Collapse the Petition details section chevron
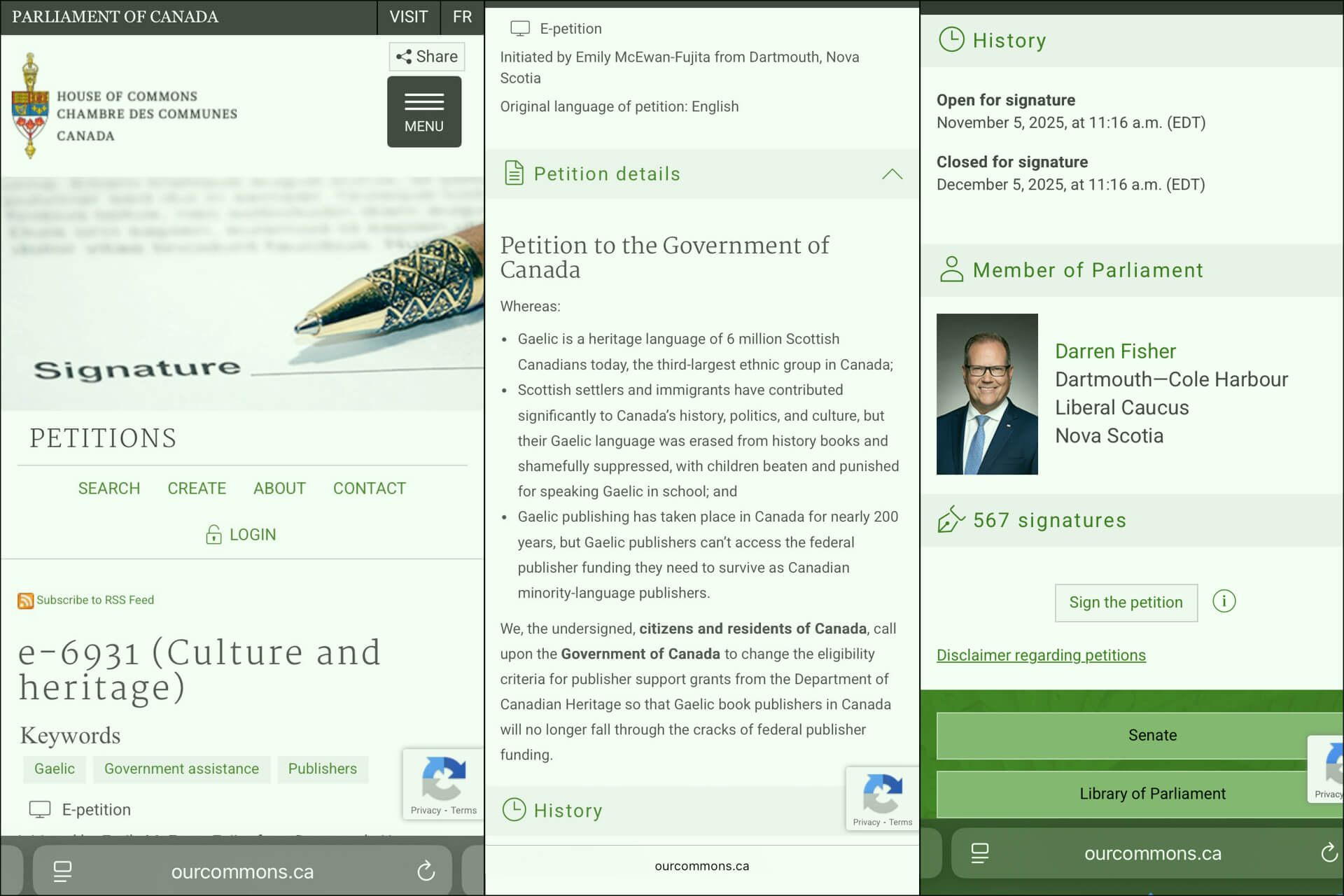 (x=891, y=174)
